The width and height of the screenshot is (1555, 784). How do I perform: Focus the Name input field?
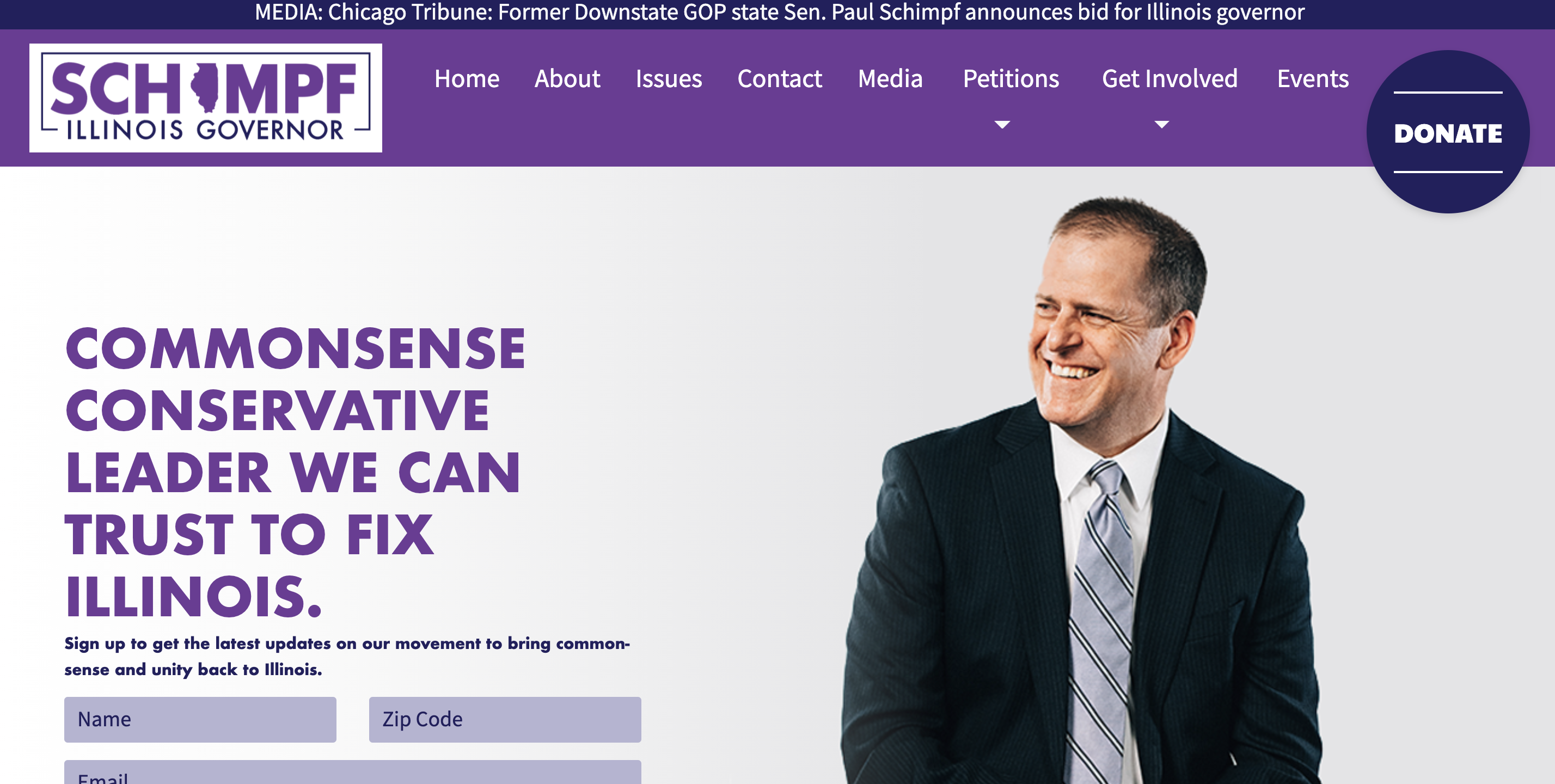coord(200,719)
